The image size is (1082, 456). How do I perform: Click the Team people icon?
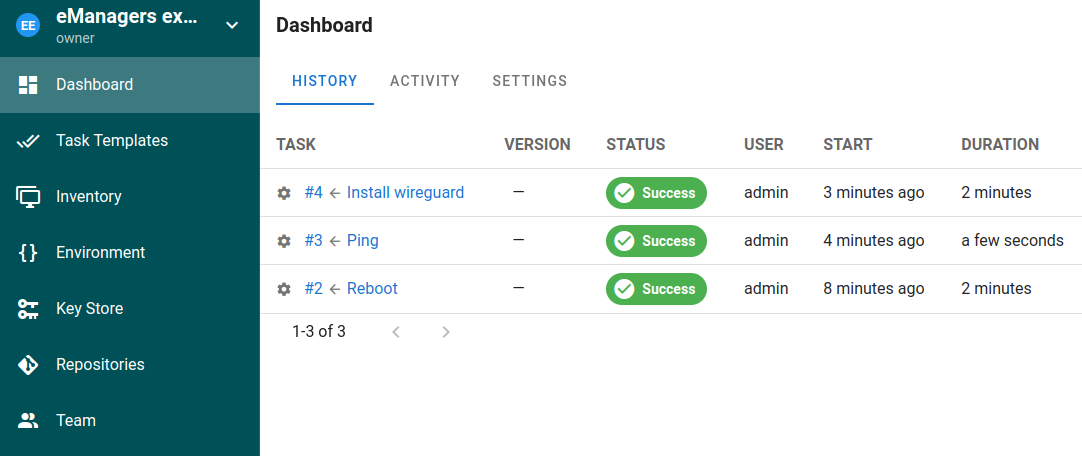28,421
